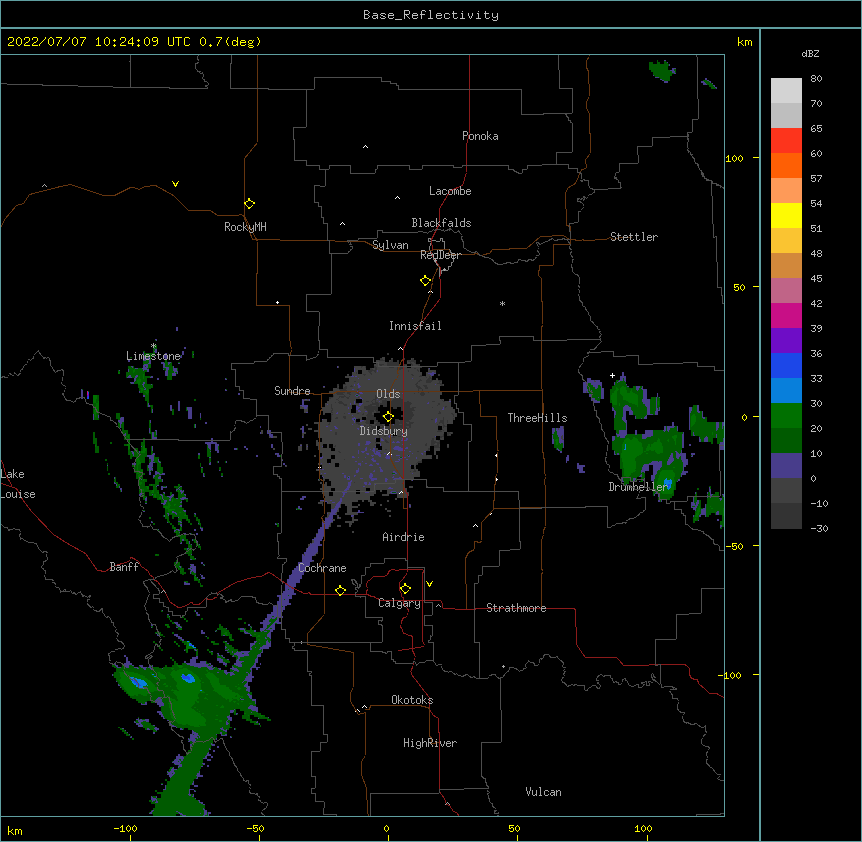Click the yellow diamond marker above RockyMH
This screenshot has width=862, height=842.
click(249, 204)
